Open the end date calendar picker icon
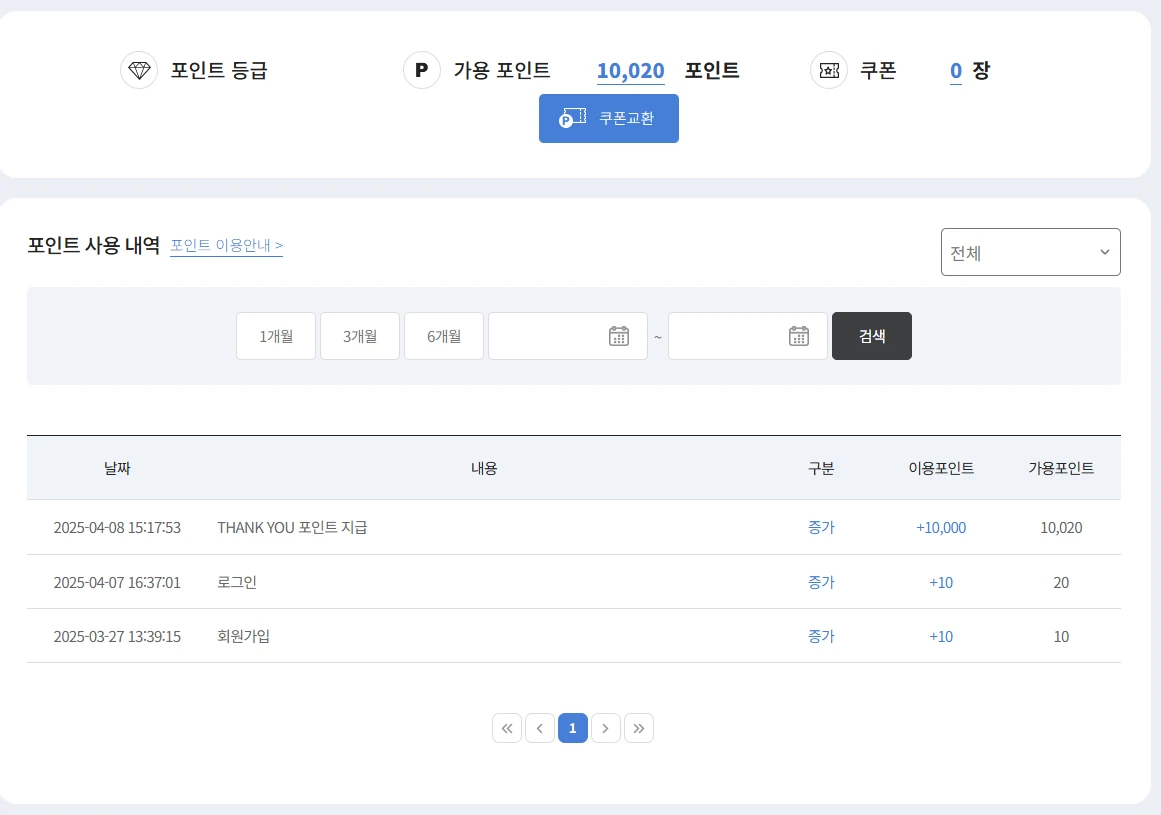This screenshot has width=1161, height=815. (x=799, y=336)
